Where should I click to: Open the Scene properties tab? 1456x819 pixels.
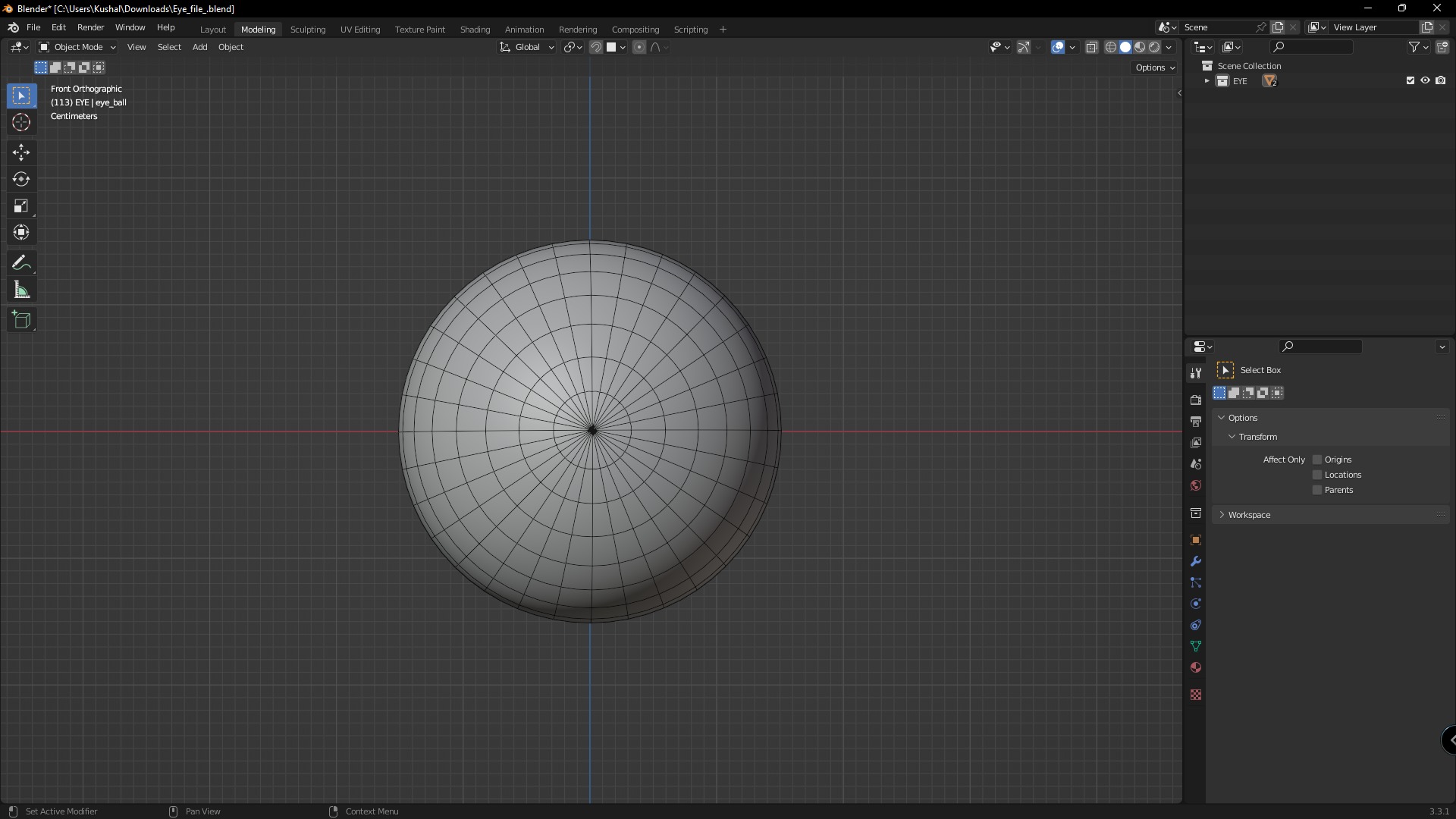(1196, 464)
